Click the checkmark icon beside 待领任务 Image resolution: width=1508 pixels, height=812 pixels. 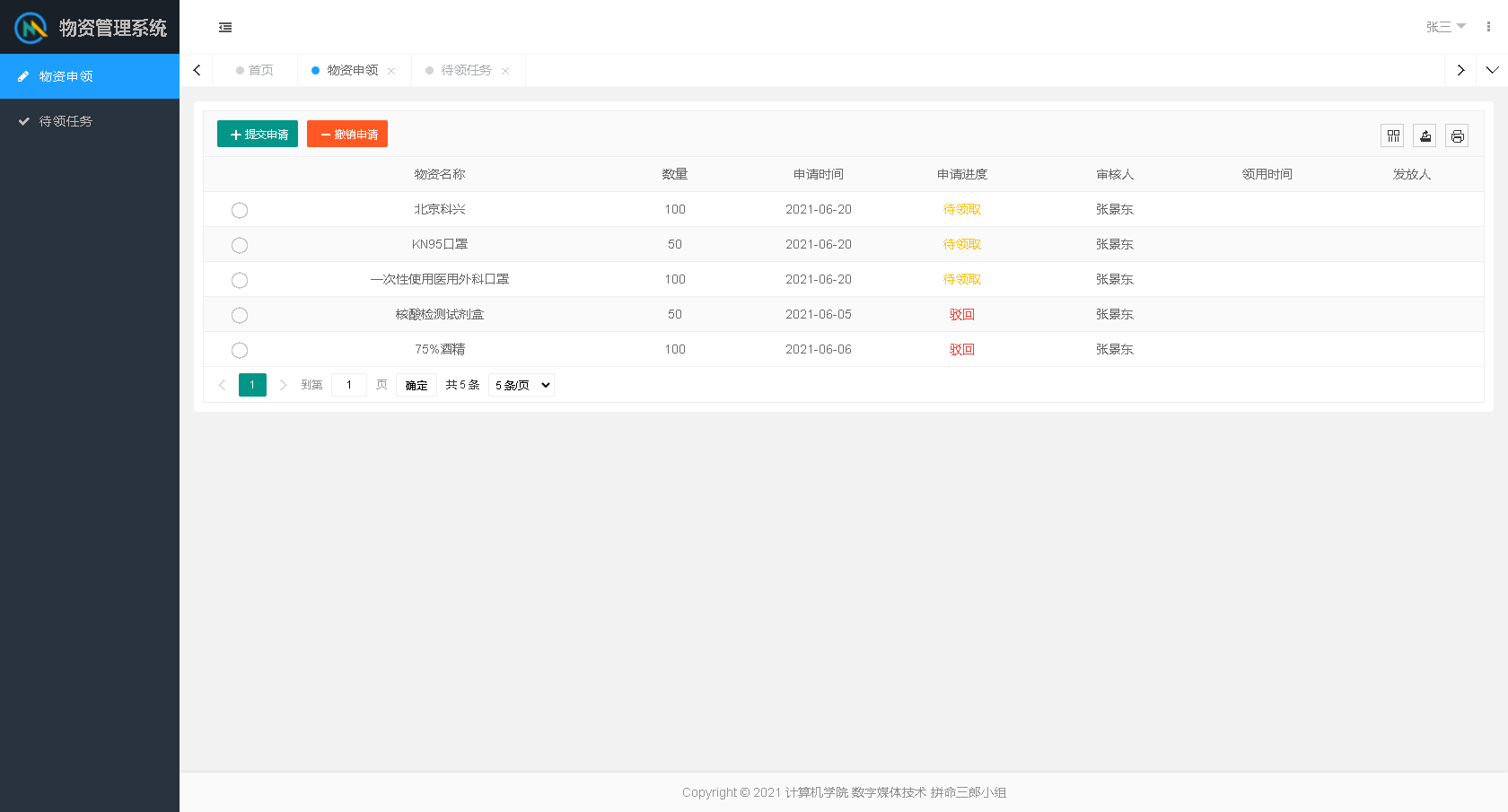coord(24,121)
